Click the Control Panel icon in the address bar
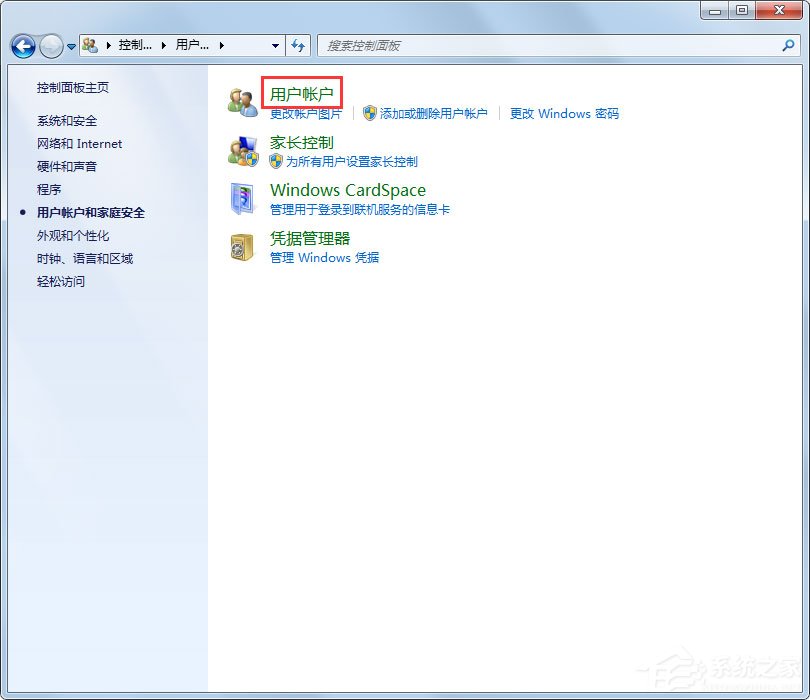810x700 pixels. [89, 45]
